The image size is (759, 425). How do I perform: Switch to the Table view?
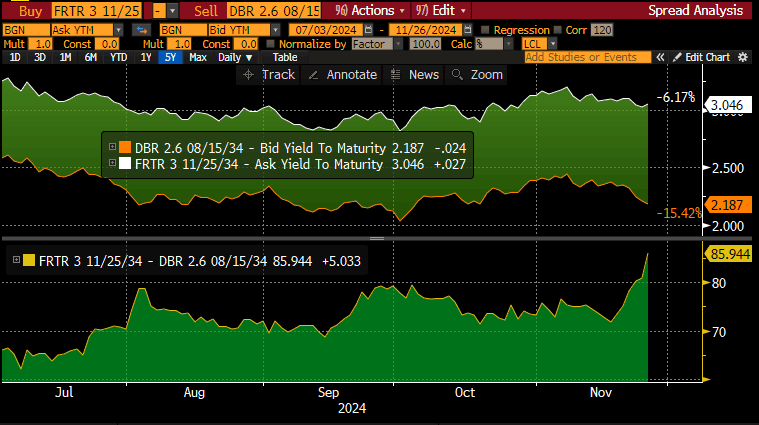(x=285, y=57)
